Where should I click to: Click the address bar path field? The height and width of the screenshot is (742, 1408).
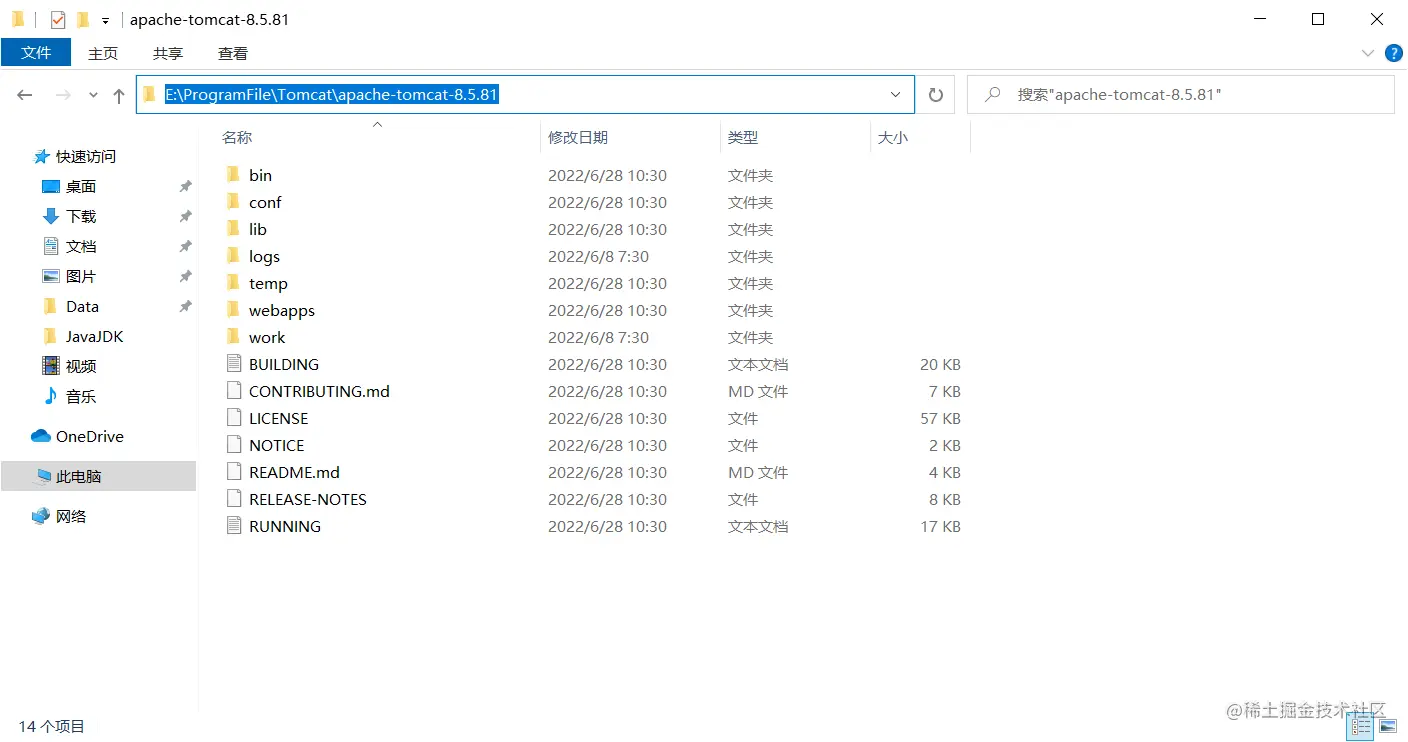click(x=525, y=95)
